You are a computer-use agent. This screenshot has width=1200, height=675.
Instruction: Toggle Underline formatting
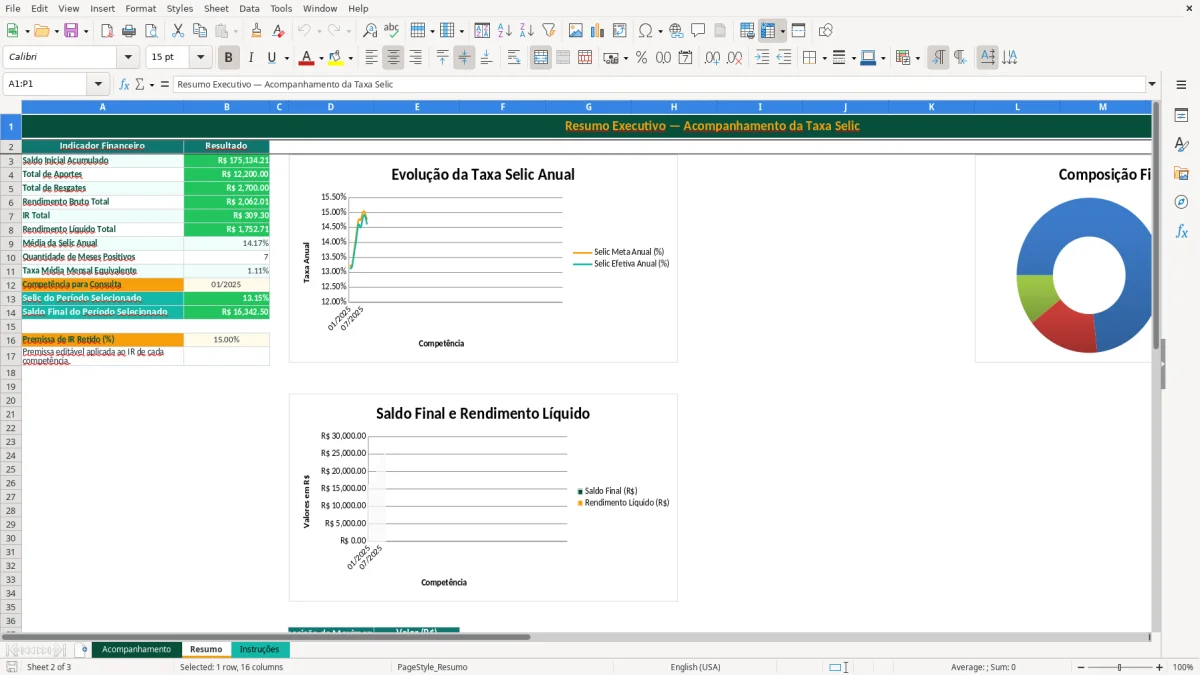(x=271, y=58)
